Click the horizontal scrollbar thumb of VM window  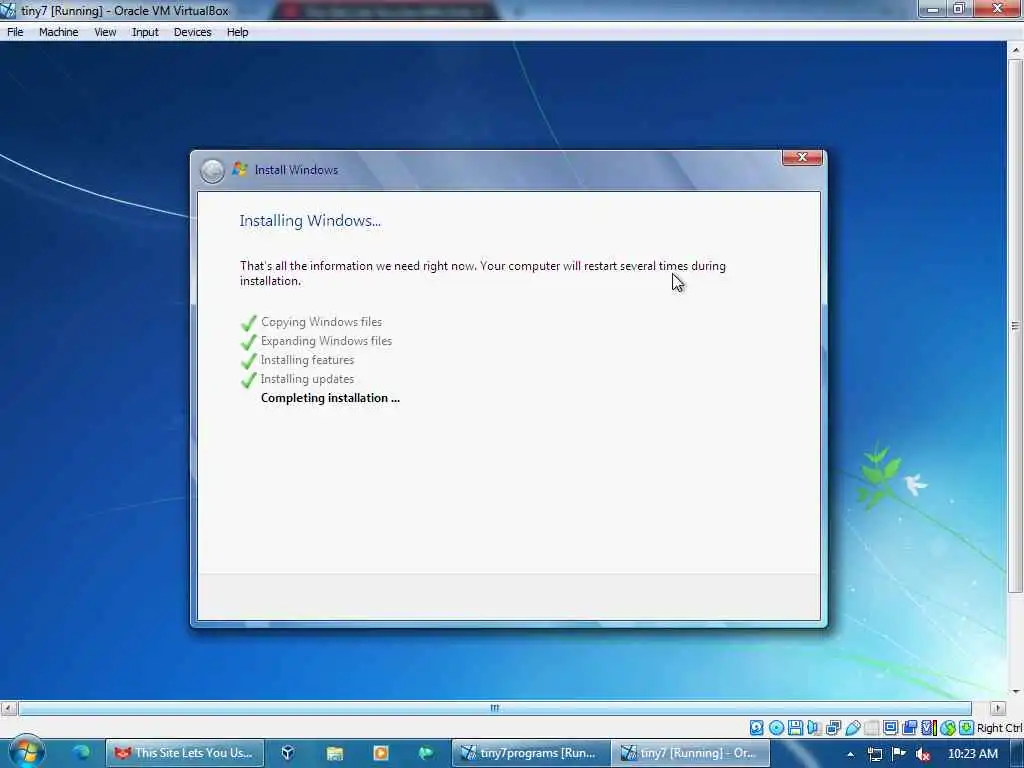494,708
